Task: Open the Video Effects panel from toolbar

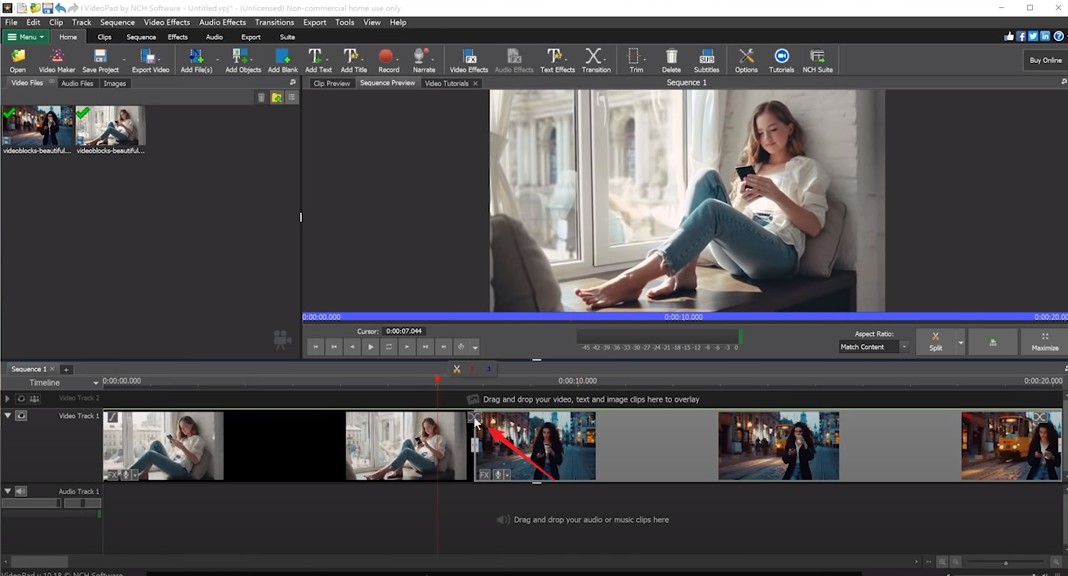Action: 469,60
